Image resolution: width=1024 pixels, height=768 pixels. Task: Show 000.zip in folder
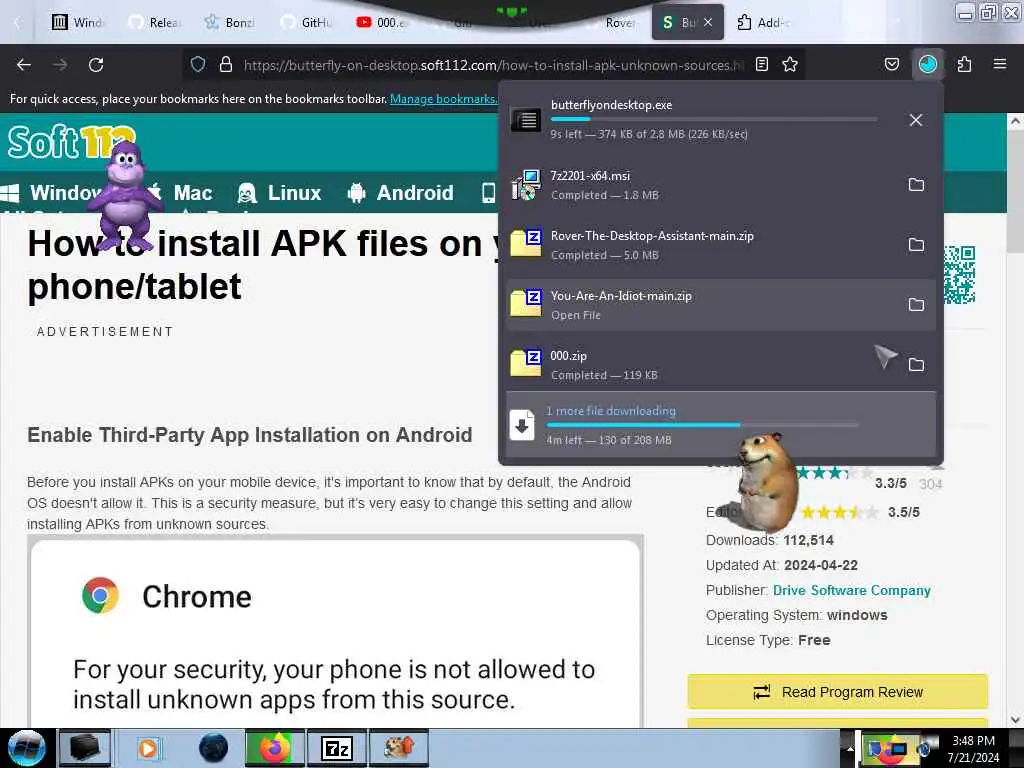(x=916, y=365)
